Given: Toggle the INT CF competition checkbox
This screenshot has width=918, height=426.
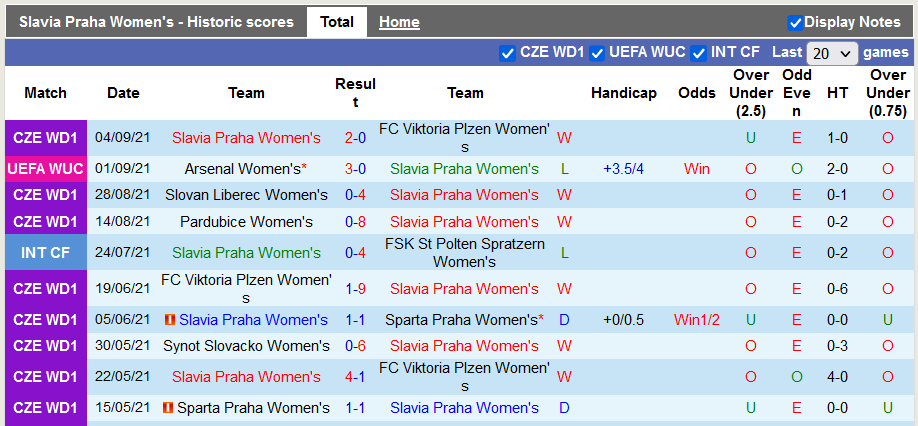Looking at the screenshot, I should pyautogui.click(x=699, y=53).
